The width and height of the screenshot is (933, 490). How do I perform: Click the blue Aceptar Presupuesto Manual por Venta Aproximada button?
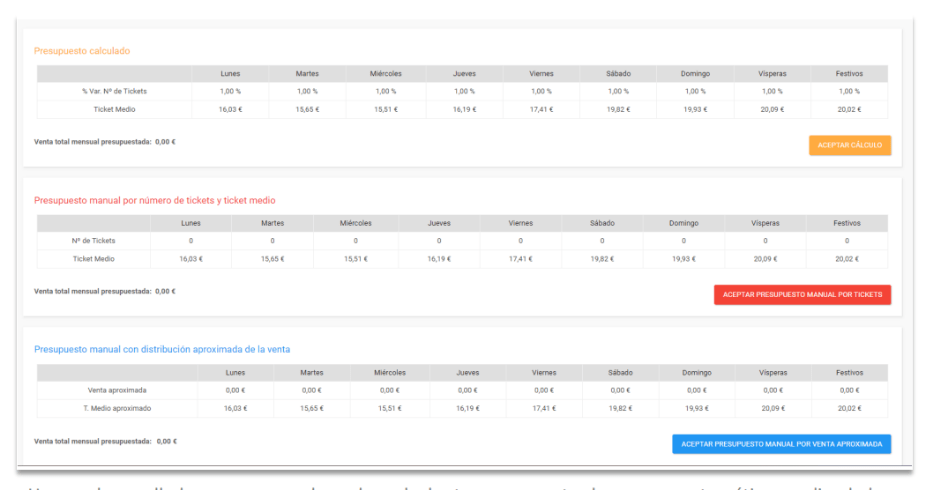pyautogui.click(x=781, y=444)
